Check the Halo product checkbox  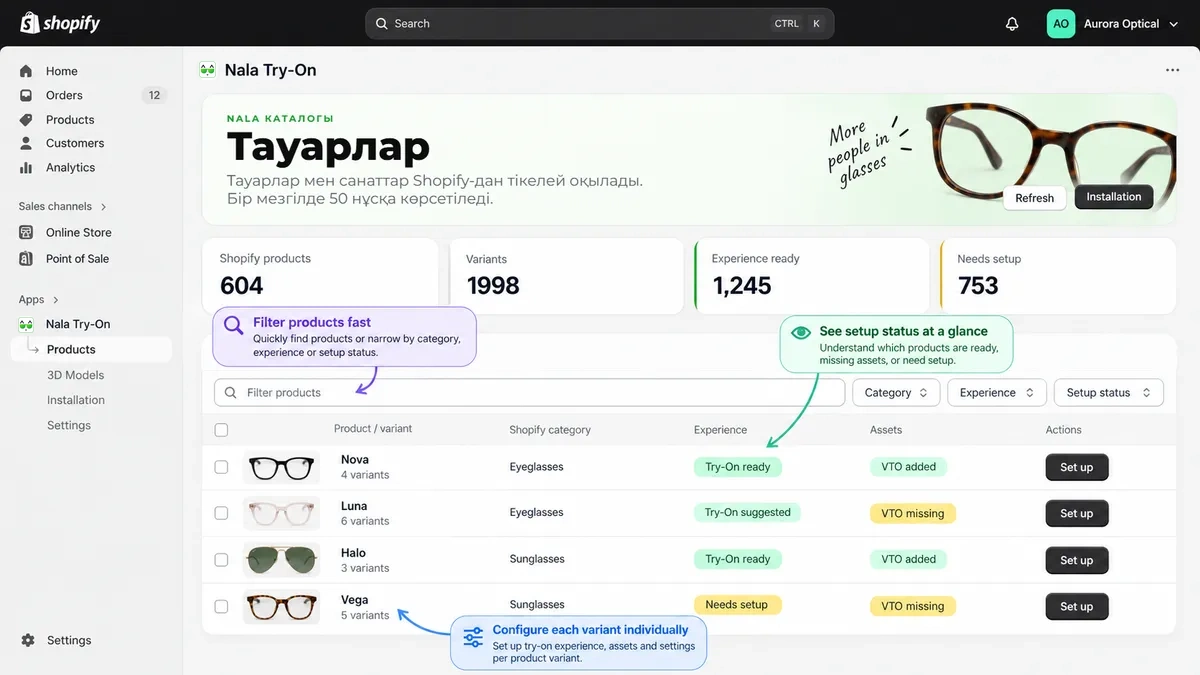221,560
